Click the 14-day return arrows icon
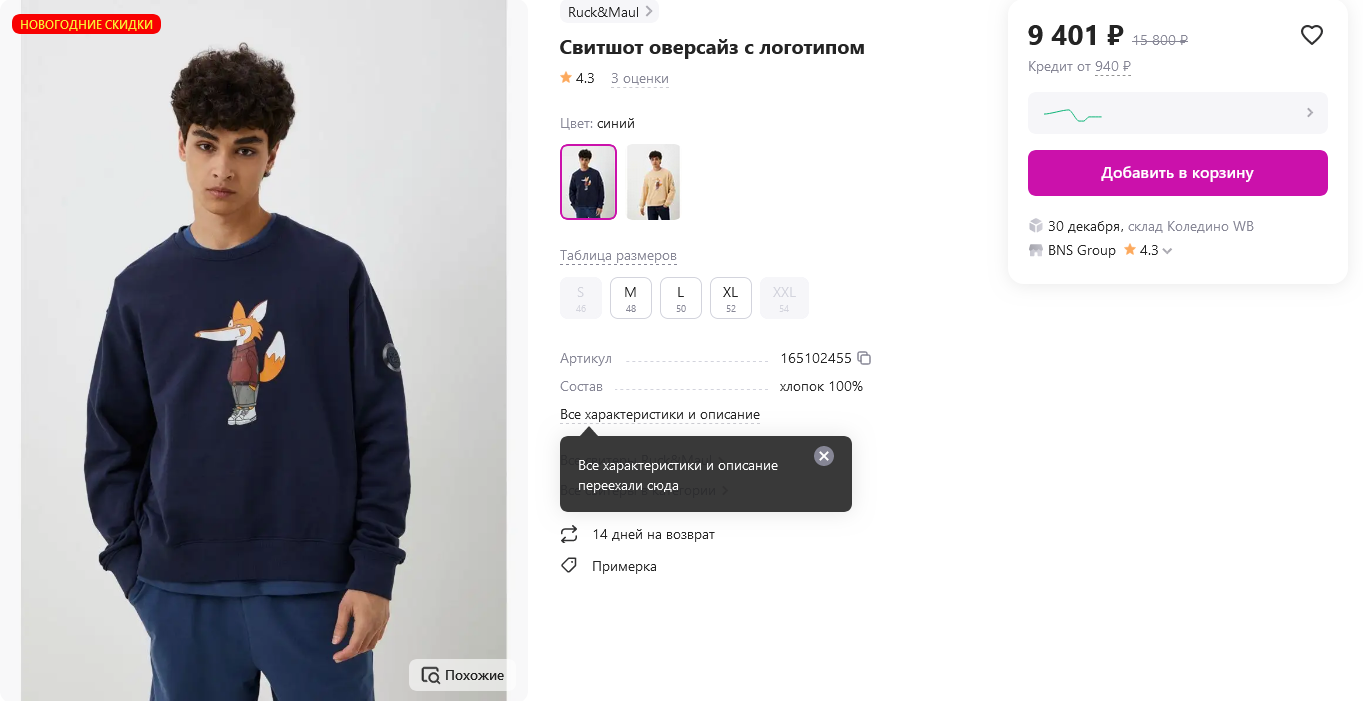 click(x=569, y=534)
